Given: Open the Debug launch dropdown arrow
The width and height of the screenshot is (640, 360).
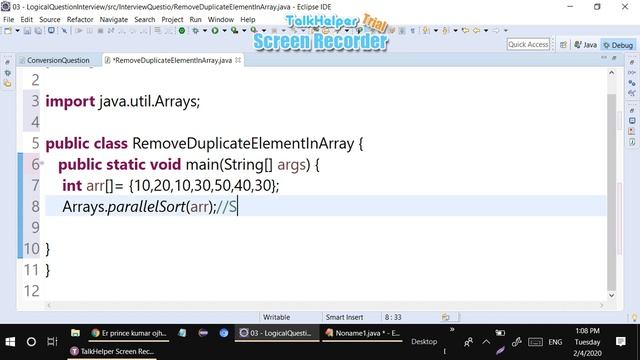Looking at the screenshot, I should tap(205, 31).
